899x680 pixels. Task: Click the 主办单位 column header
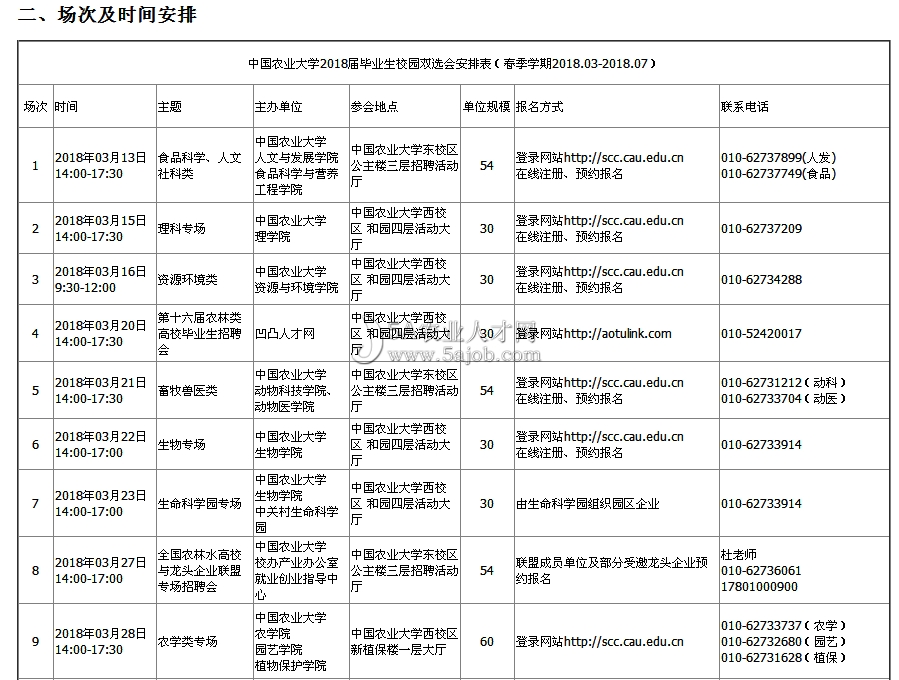pyautogui.click(x=278, y=107)
